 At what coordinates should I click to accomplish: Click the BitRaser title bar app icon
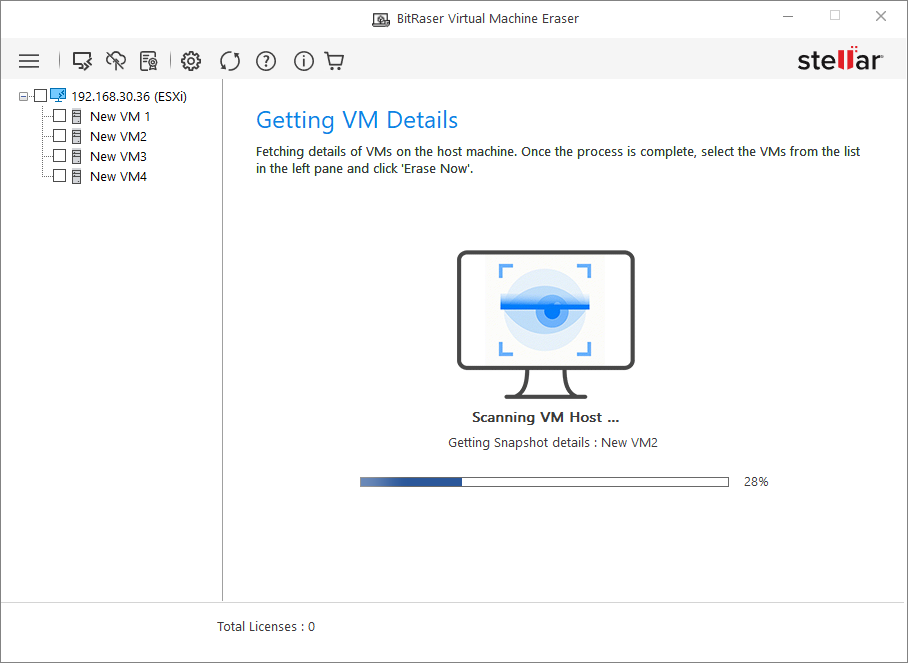380,20
